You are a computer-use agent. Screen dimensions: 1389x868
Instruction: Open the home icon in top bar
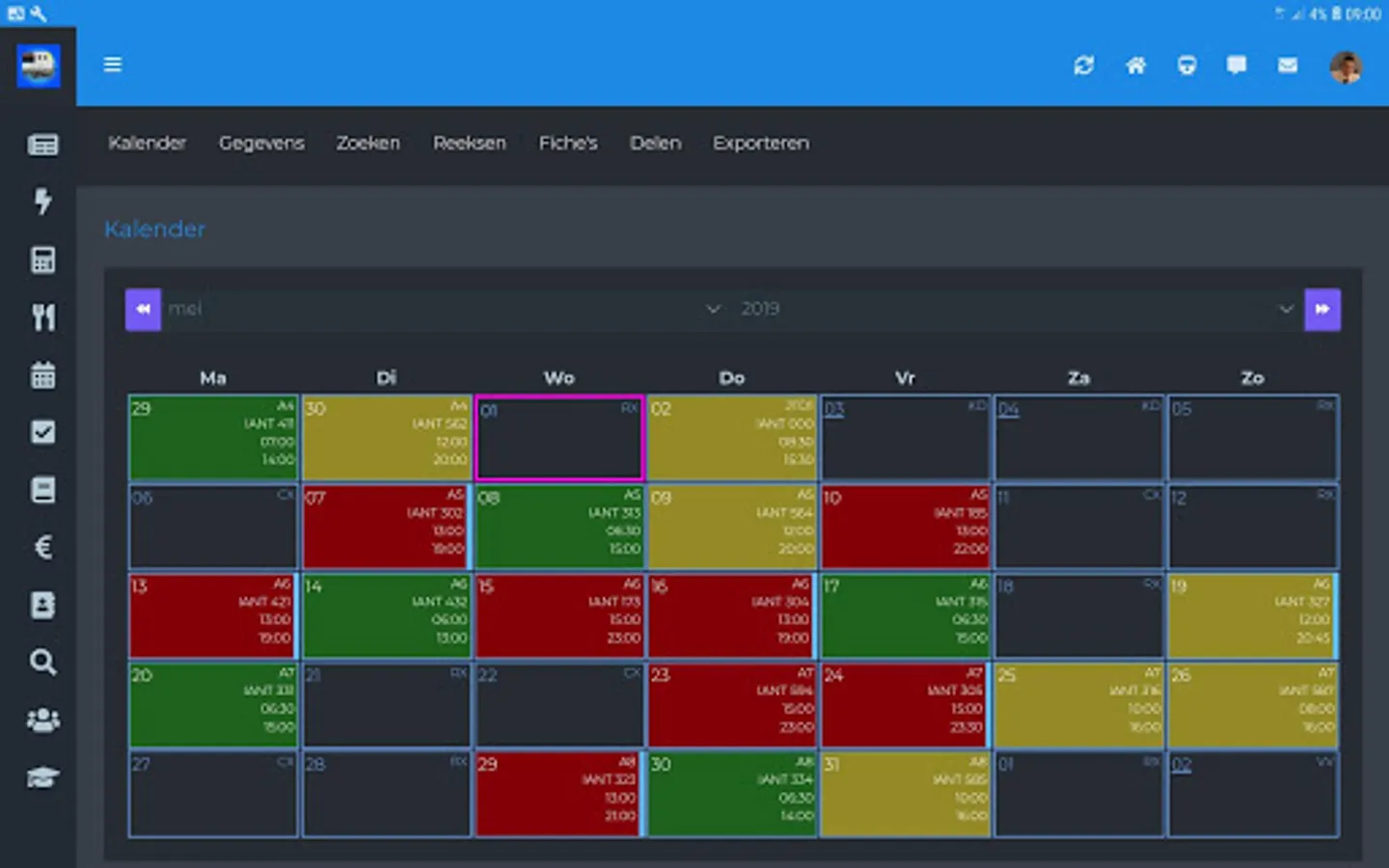click(1136, 66)
